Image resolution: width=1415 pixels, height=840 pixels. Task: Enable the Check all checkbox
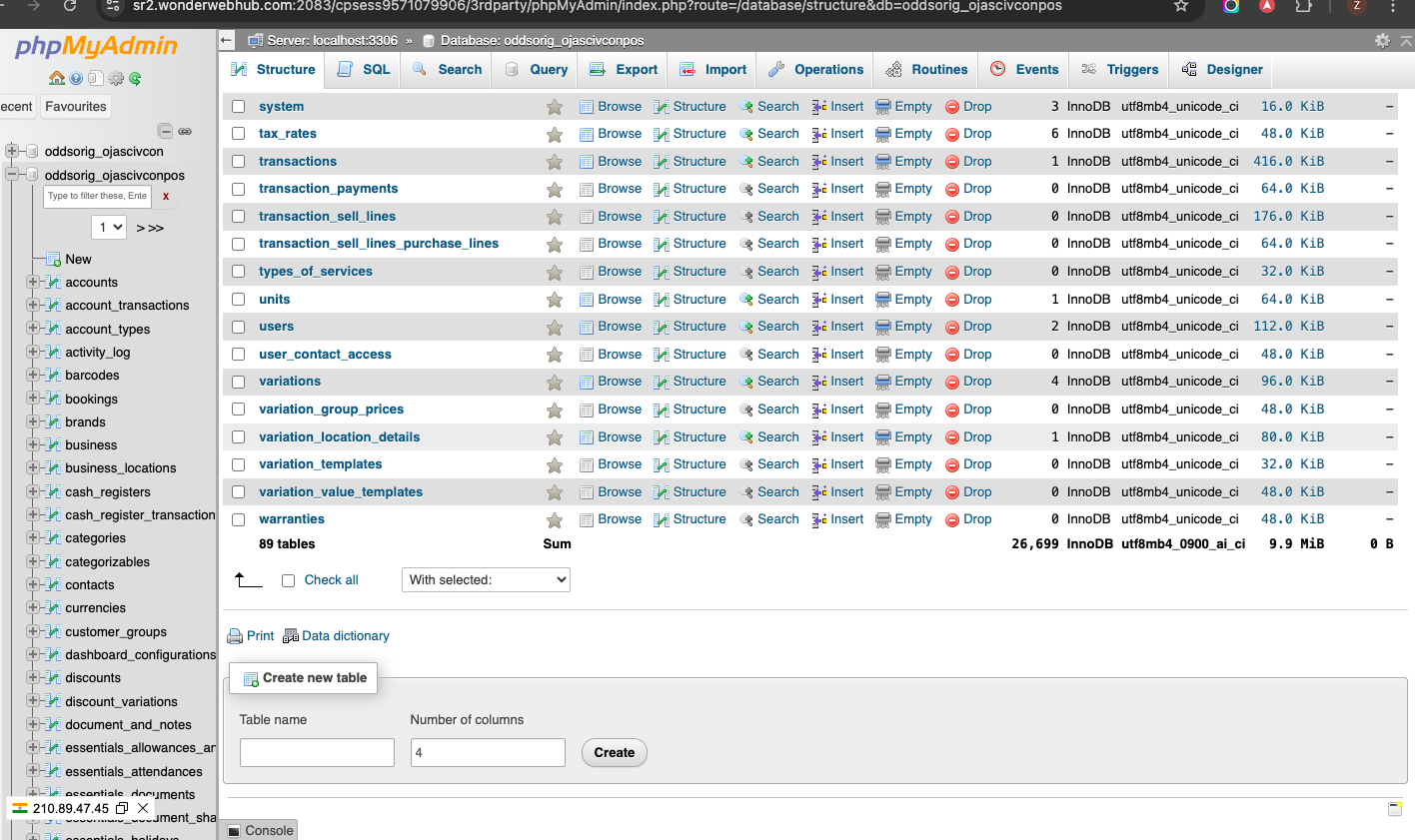pos(289,580)
